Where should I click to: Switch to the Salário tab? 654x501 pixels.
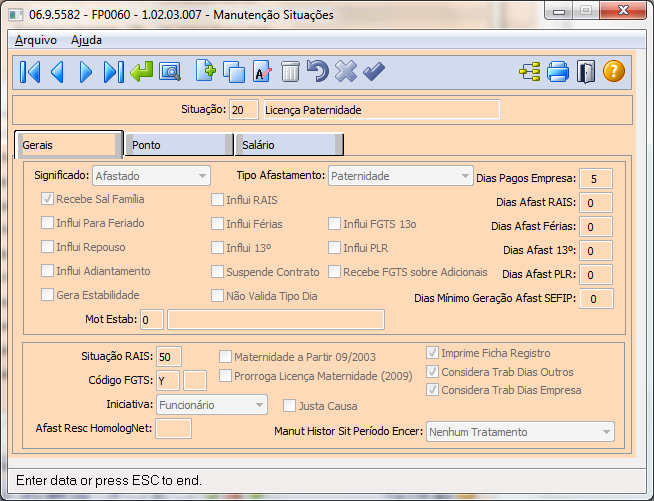[289, 145]
